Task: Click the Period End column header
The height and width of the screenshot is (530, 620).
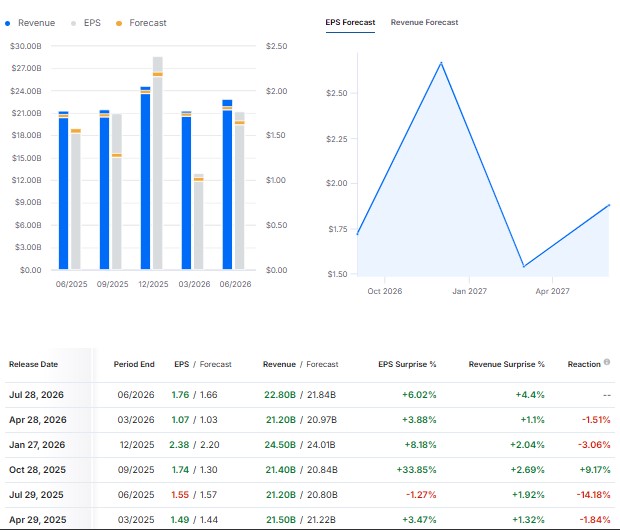Action: tap(134, 364)
